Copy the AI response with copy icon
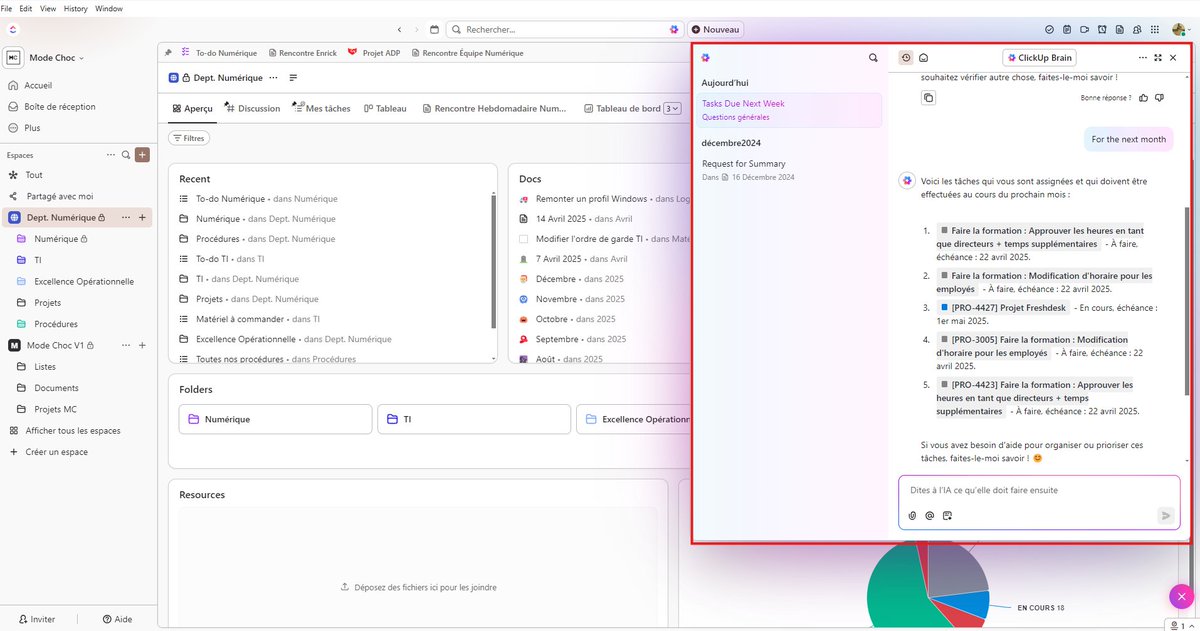The image size is (1200, 631). tap(928, 97)
